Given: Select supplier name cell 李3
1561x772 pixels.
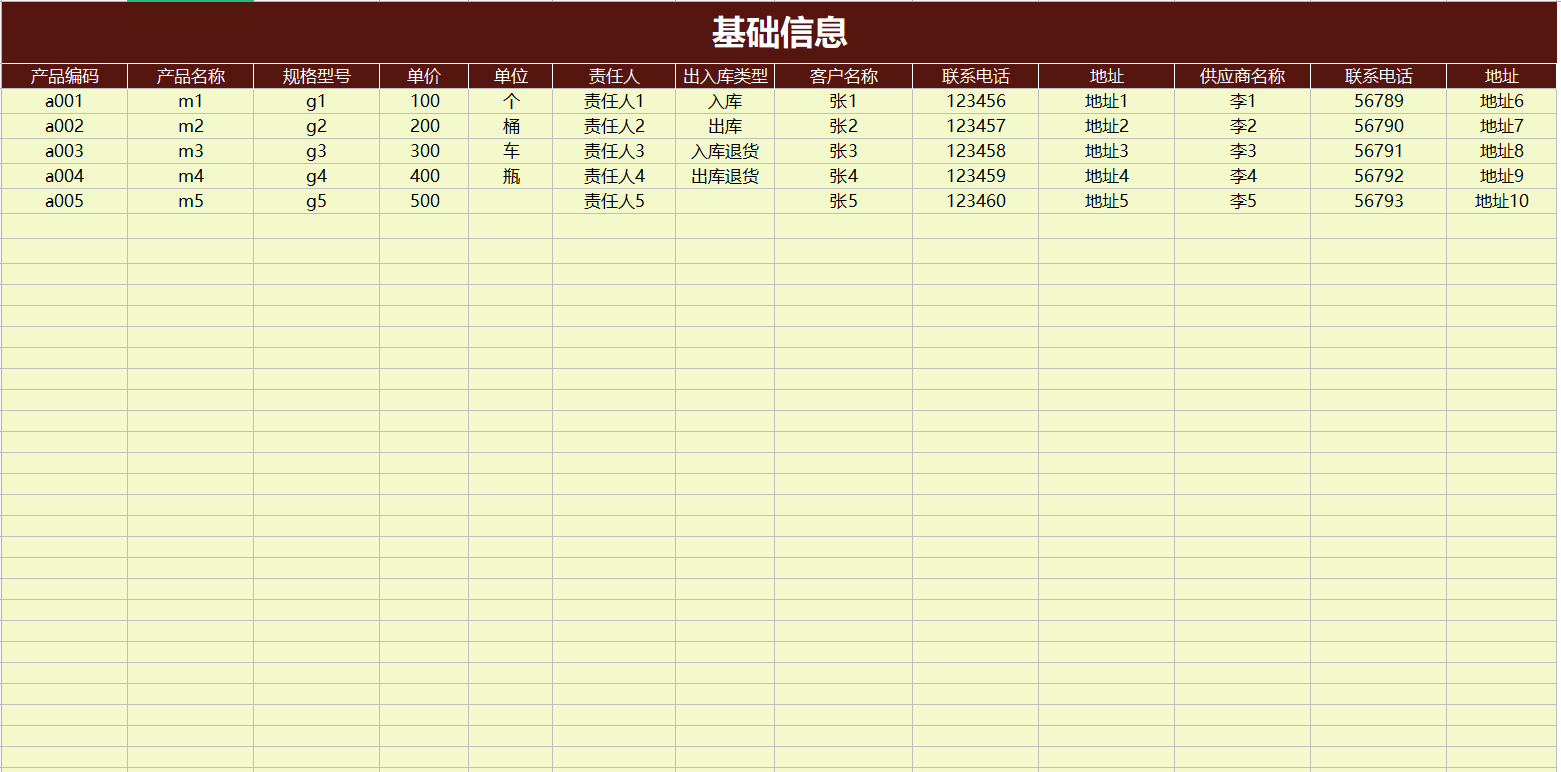Looking at the screenshot, I should point(1243,151).
